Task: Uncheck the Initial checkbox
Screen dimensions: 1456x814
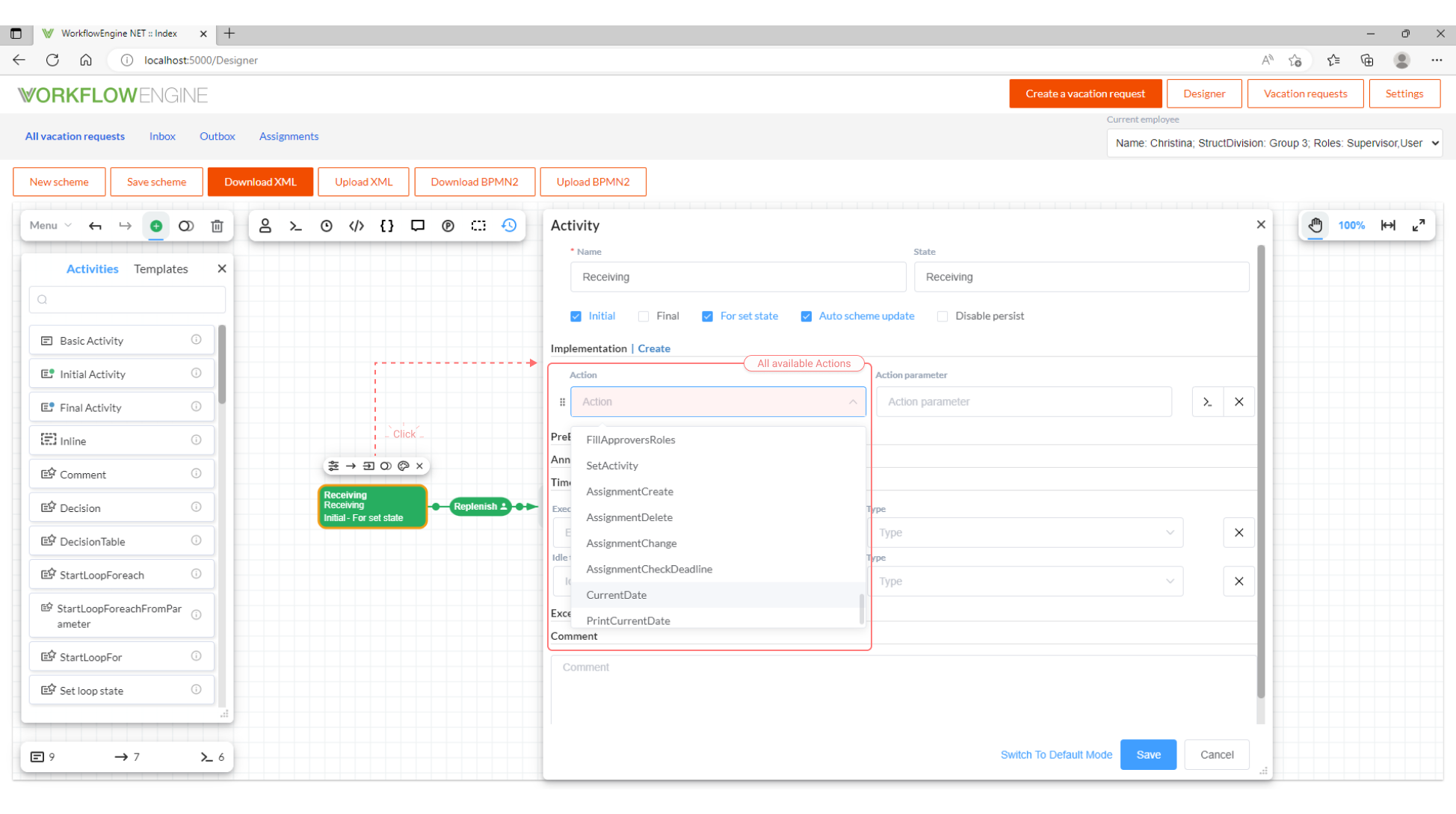Action: point(576,316)
